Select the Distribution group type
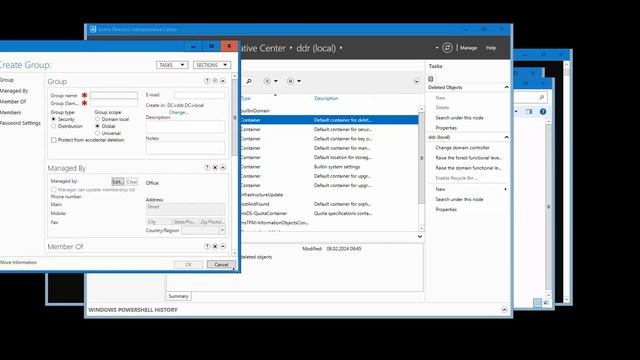640x360 pixels. (53, 126)
